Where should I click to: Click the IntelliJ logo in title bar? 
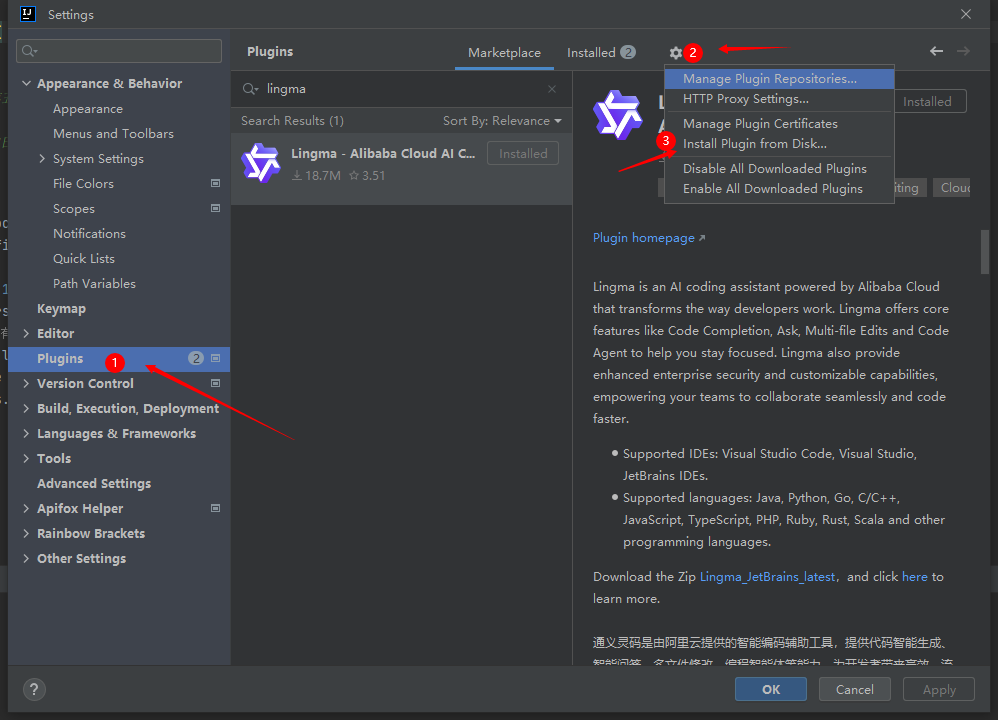click(x=28, y=14)
